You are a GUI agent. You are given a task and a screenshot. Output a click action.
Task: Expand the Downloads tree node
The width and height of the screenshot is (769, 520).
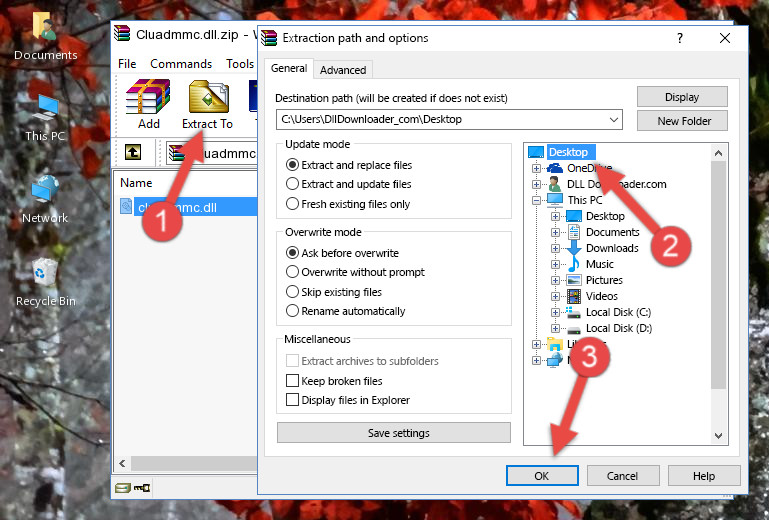(555, 248)
